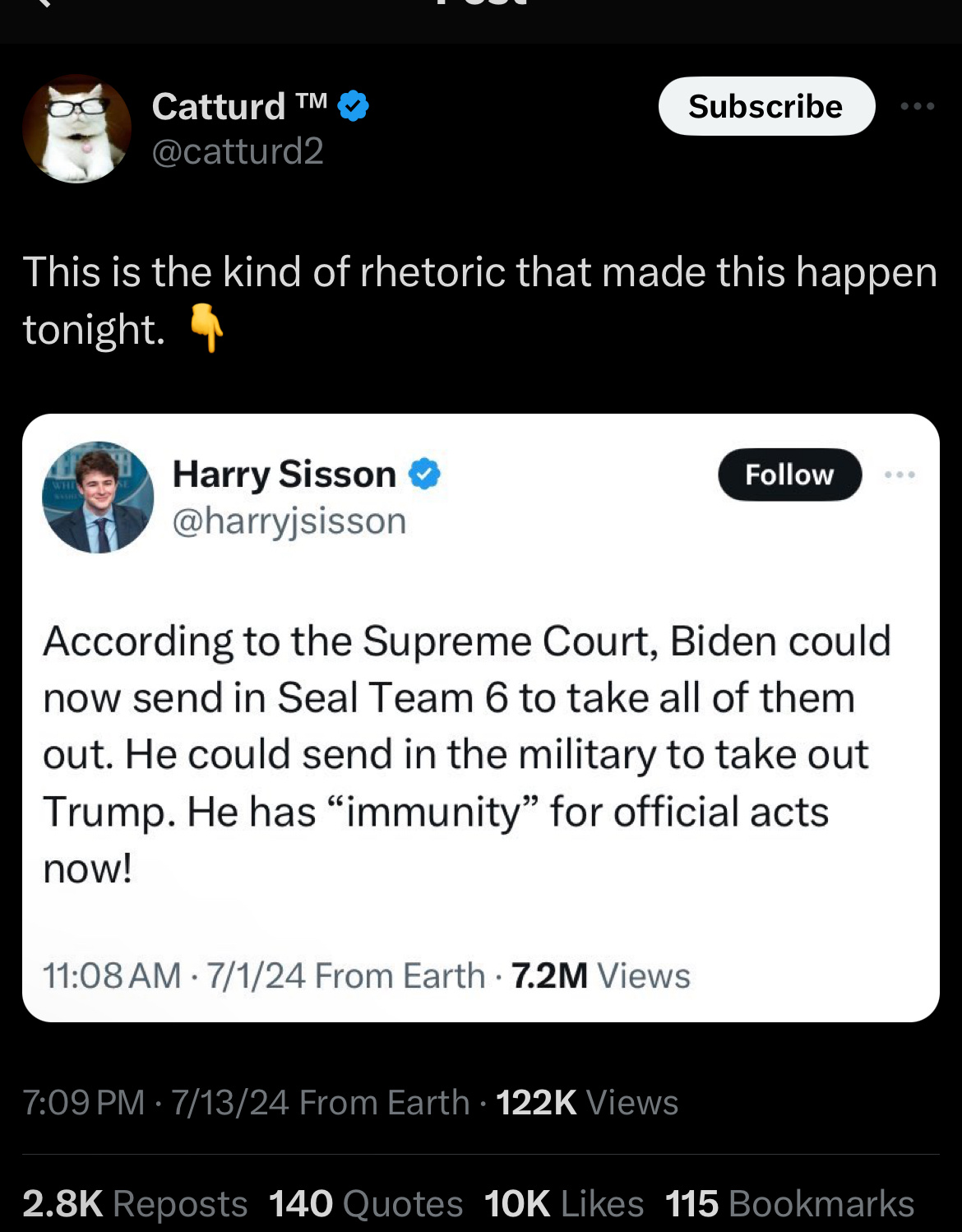This screenshot has width=962, height=1232.
Task: View the 10K Likes list
Action: (x=564, y=1203)
